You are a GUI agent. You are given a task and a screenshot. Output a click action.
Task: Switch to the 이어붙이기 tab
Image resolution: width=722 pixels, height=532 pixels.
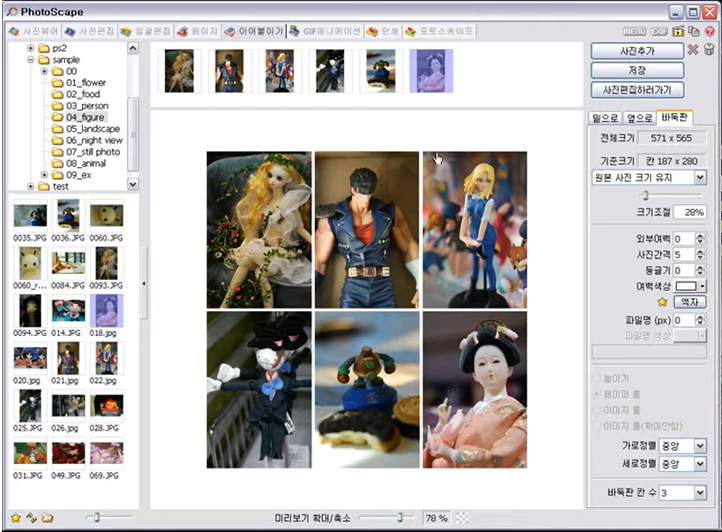pyautogui.click(x=254, y=31)
